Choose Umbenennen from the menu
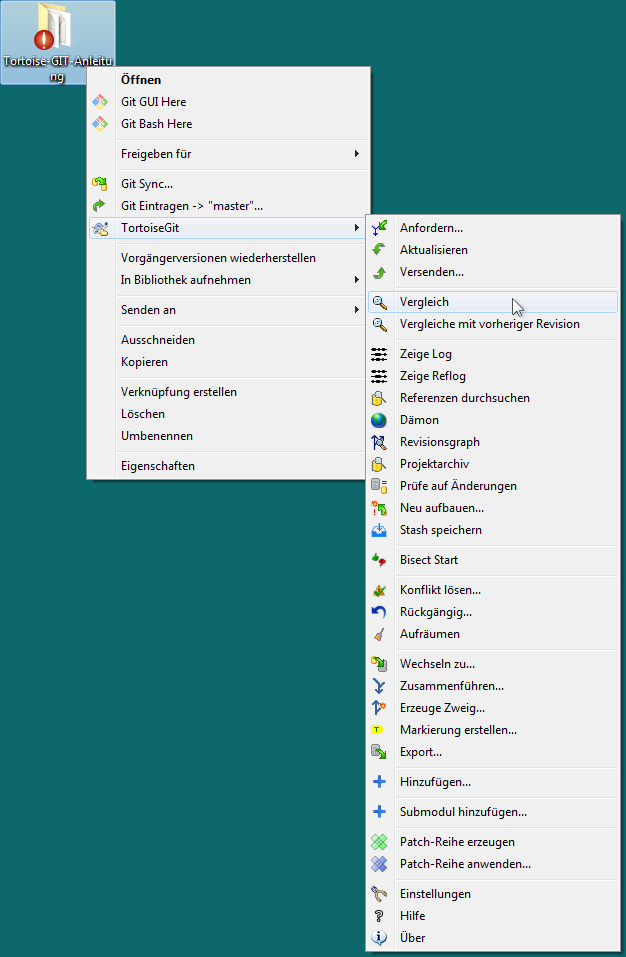The height and width of the screenshot is (957, 626). (x=228, y=436)
